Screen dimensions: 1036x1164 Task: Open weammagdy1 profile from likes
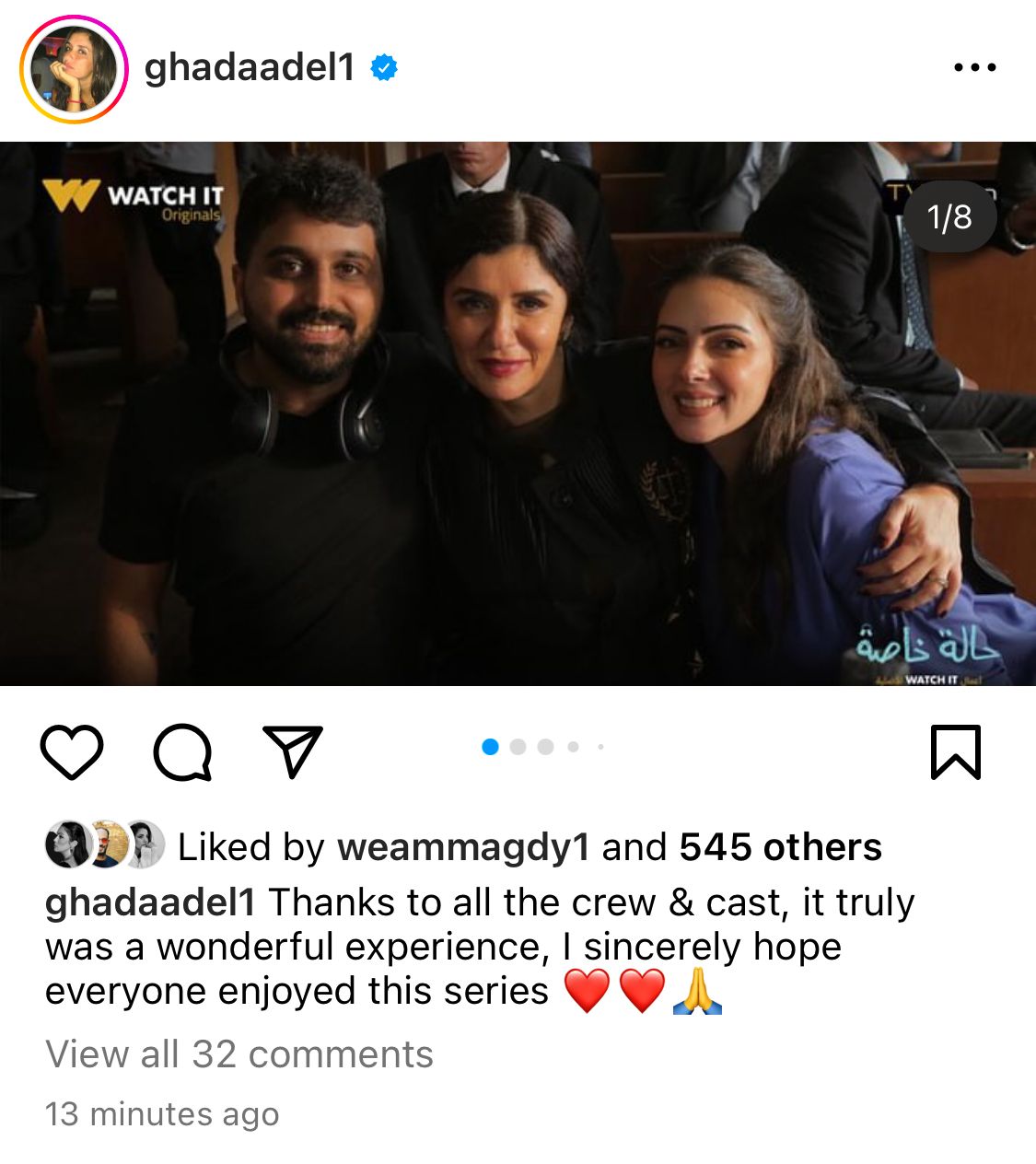click(x=463, y=847)
